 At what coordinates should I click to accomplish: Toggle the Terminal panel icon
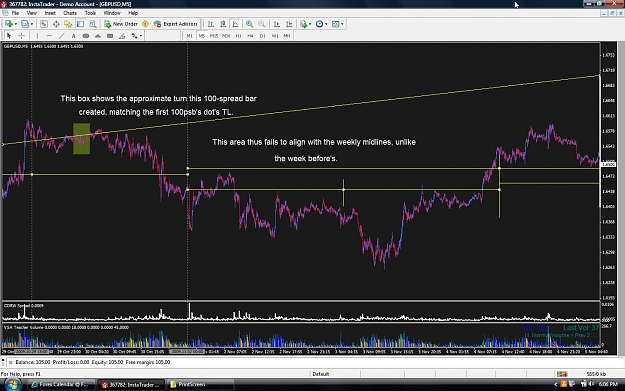click(80, 24)
